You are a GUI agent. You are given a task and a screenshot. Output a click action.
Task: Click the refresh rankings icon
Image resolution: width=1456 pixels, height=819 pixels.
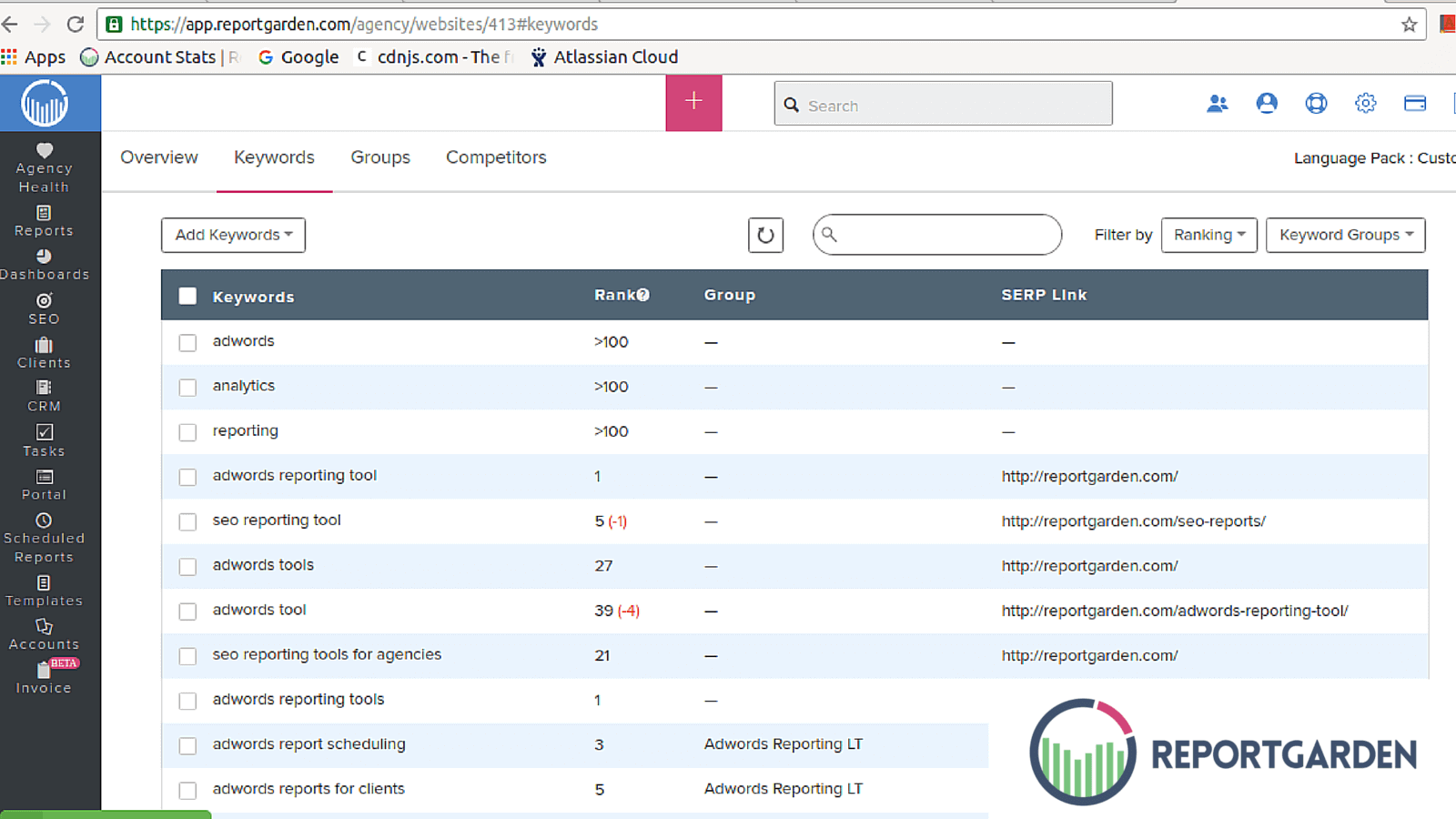tap(765, 235)
